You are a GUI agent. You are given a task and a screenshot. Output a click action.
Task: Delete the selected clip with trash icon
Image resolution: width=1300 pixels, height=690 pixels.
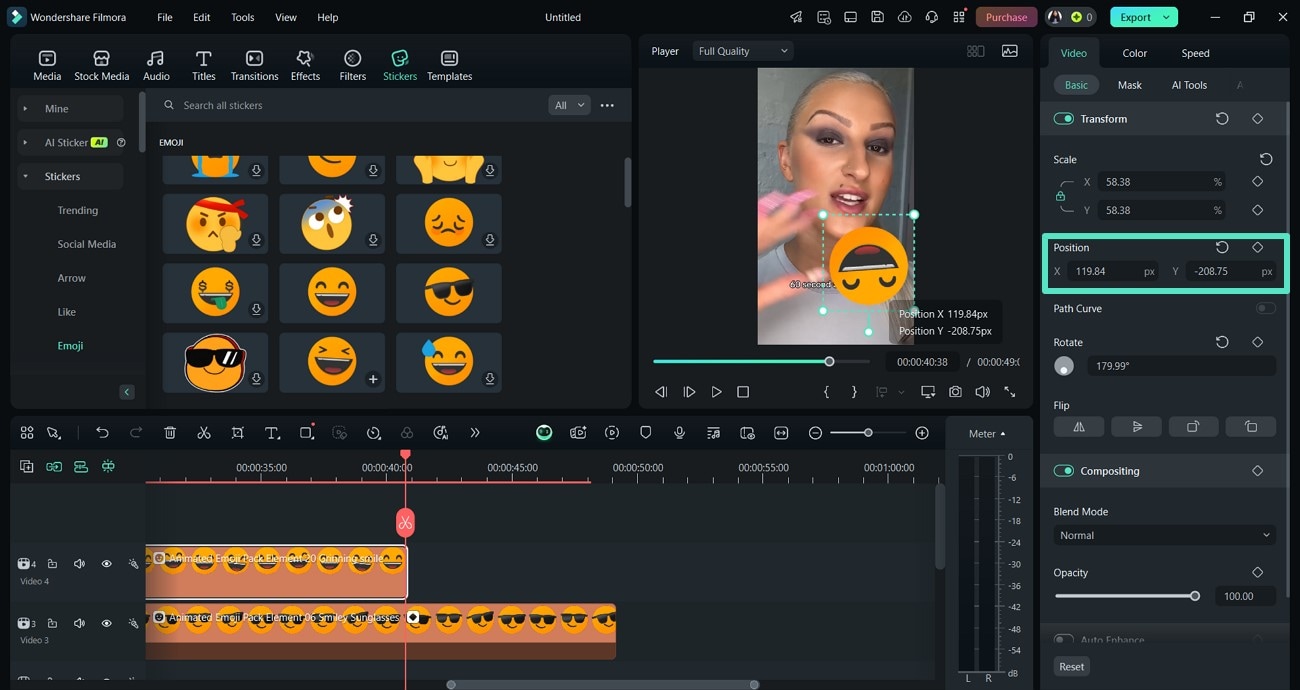pyautogui.click(x=170, y=433)
